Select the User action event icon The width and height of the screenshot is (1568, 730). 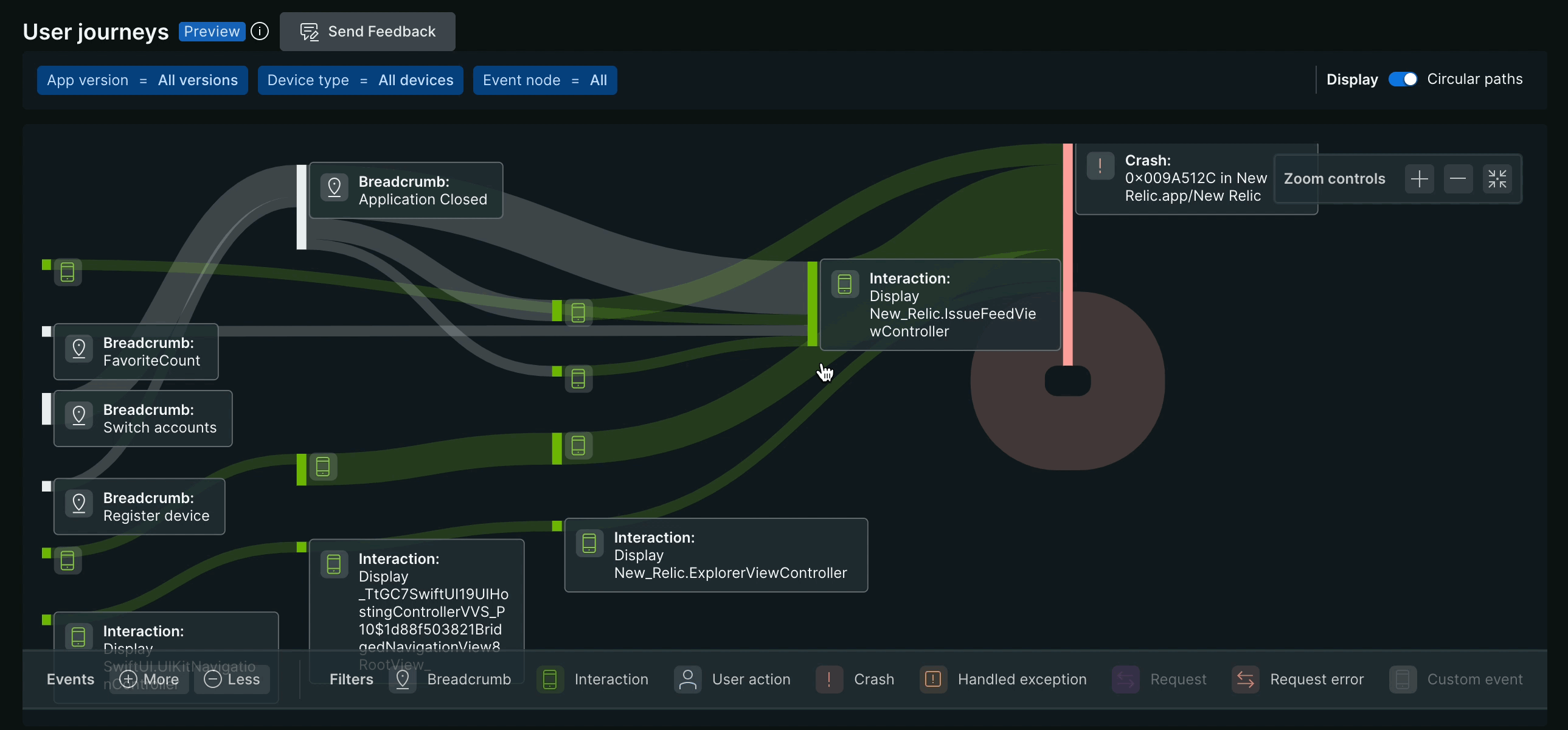(687, 679)
